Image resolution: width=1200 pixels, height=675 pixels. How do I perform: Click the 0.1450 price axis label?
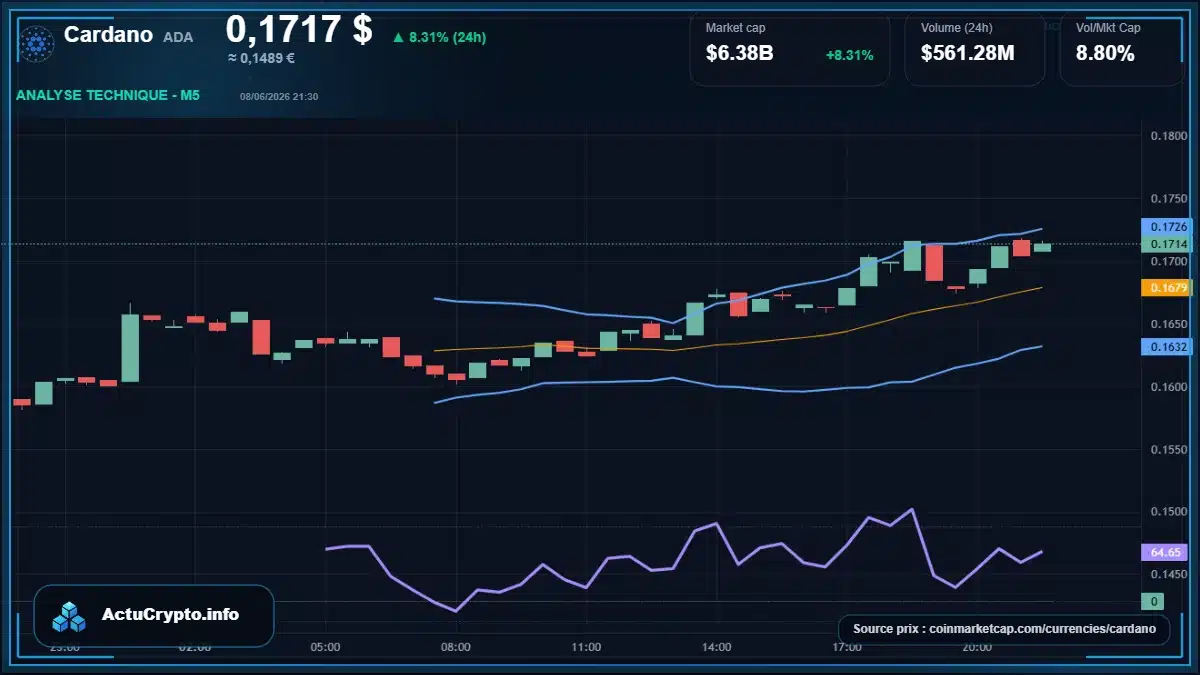click(x=1169, y=575)
